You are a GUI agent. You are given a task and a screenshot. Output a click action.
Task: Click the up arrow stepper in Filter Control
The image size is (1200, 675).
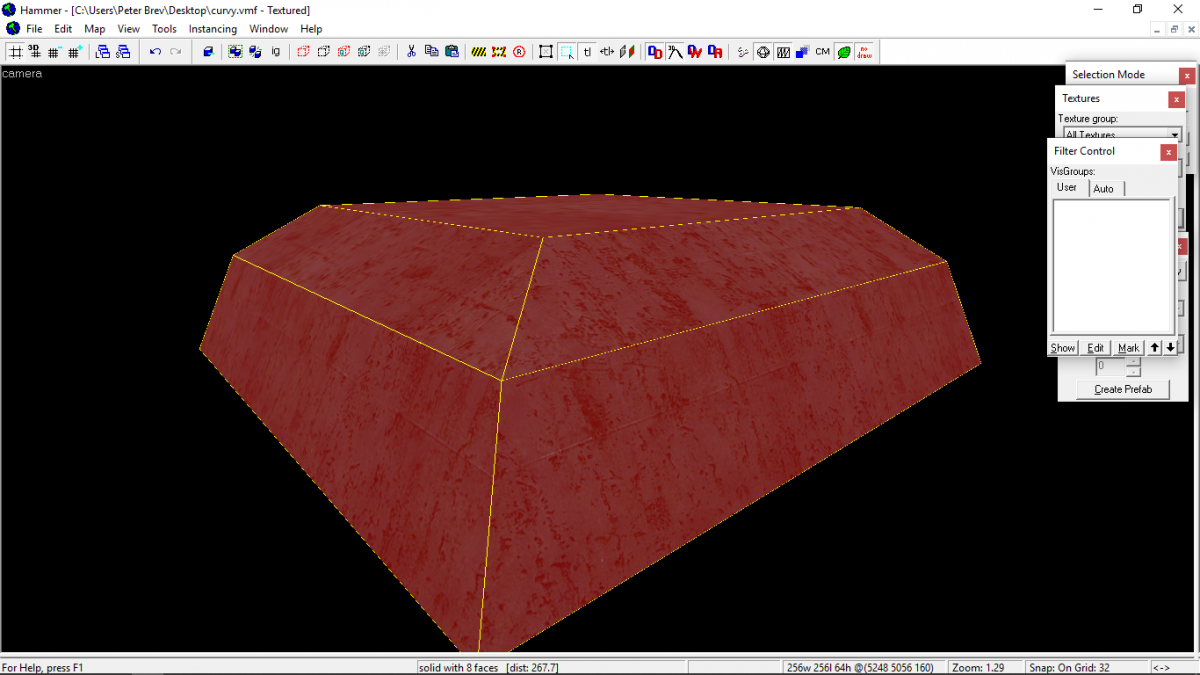coord(1153,347)
